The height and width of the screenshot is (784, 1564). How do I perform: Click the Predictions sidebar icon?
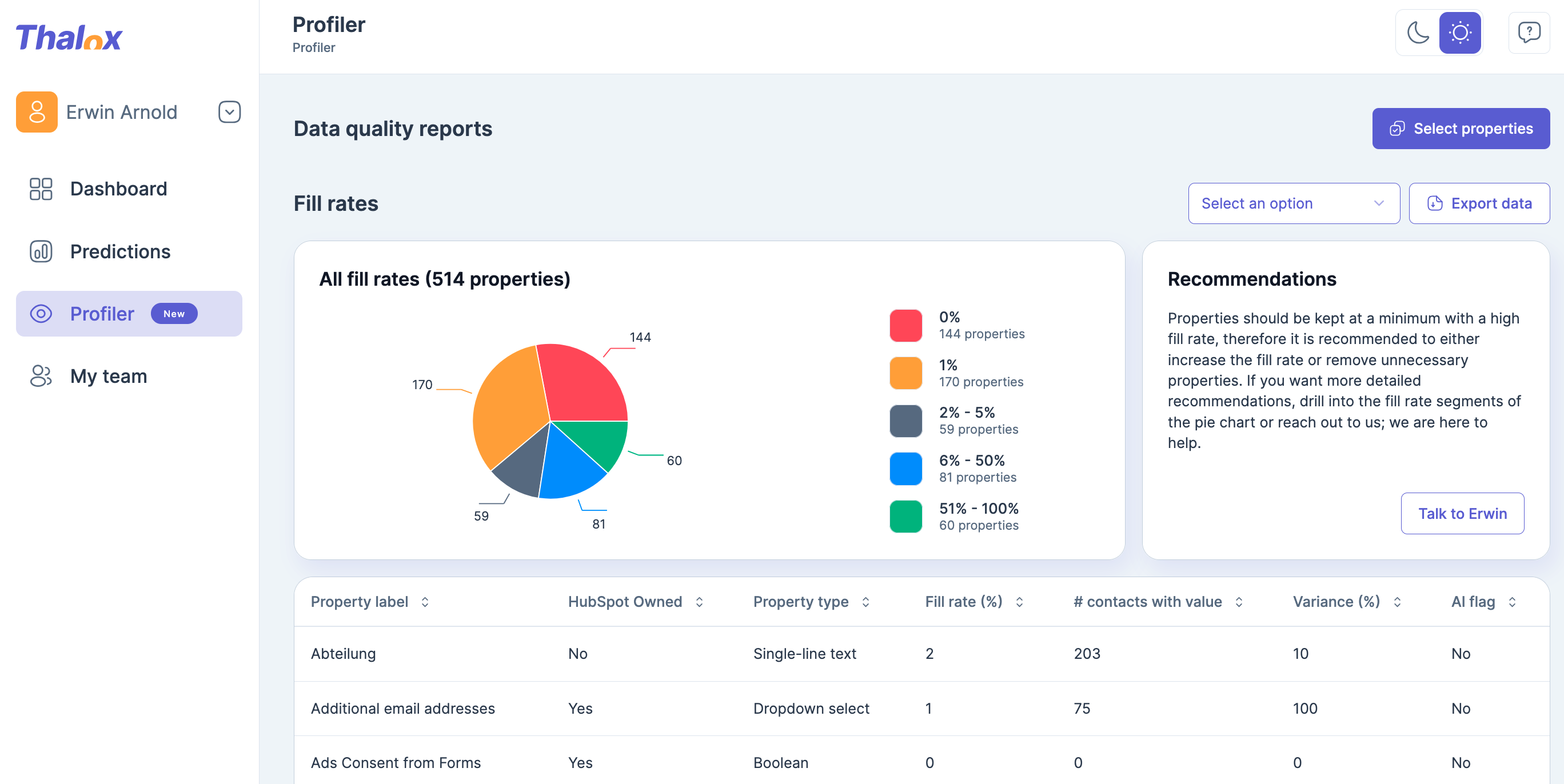pos(39,251)
